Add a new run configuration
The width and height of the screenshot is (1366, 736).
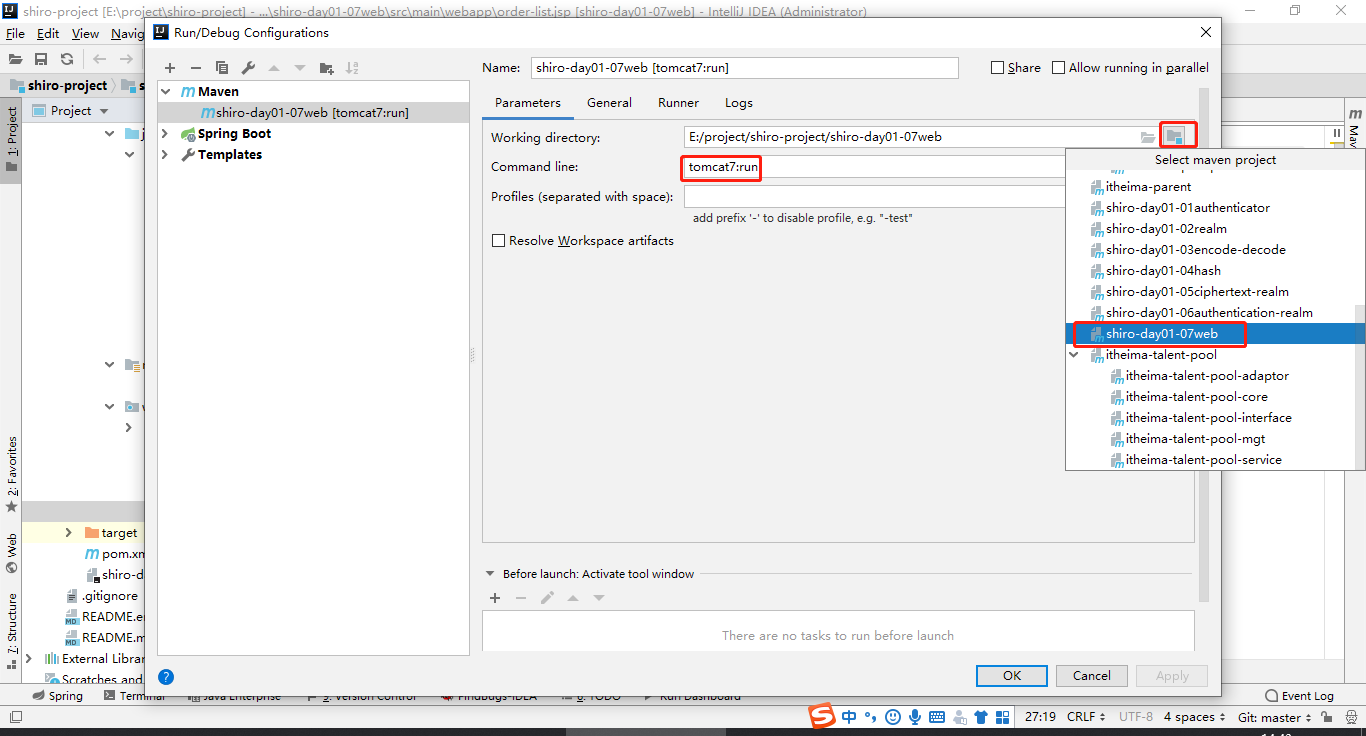click(170, 68)
